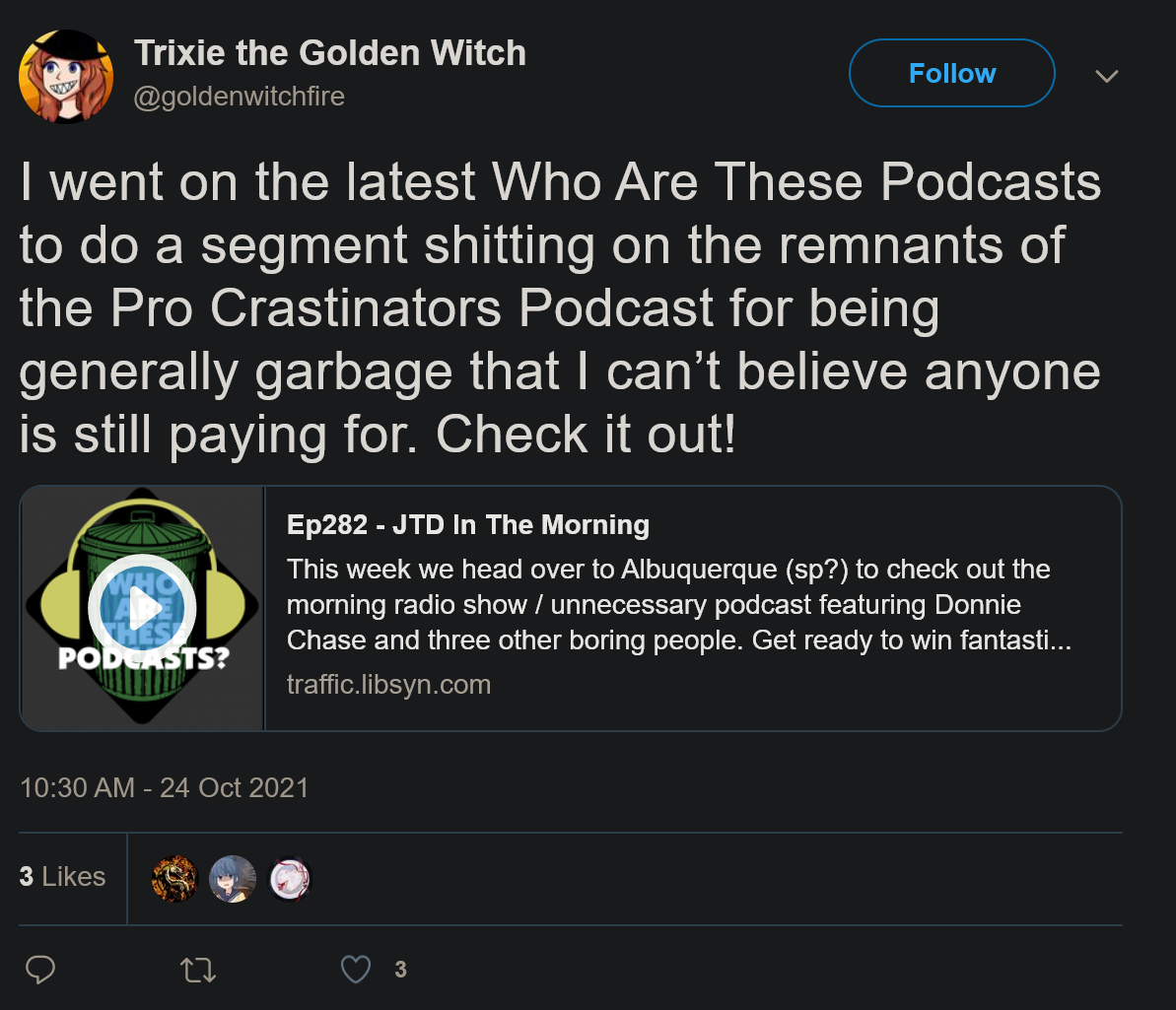Screen dimensions: 1176x1010
Task: Open the Who Are These Podcasts thumbnail
Action: coord(143,608)
